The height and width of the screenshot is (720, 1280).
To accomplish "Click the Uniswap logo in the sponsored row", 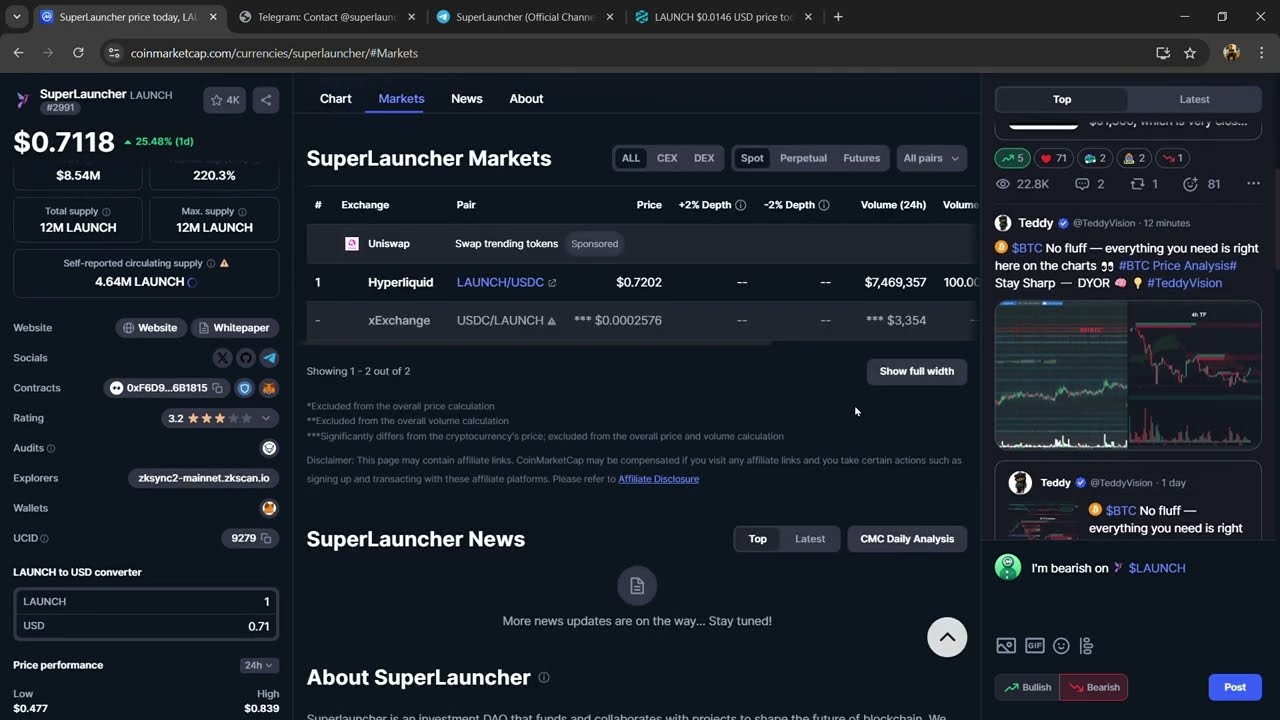I will (352, 244).
